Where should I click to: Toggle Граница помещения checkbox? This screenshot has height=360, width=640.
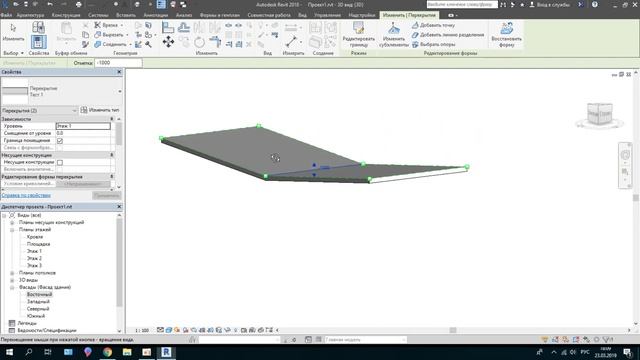[x=60, y=140]
